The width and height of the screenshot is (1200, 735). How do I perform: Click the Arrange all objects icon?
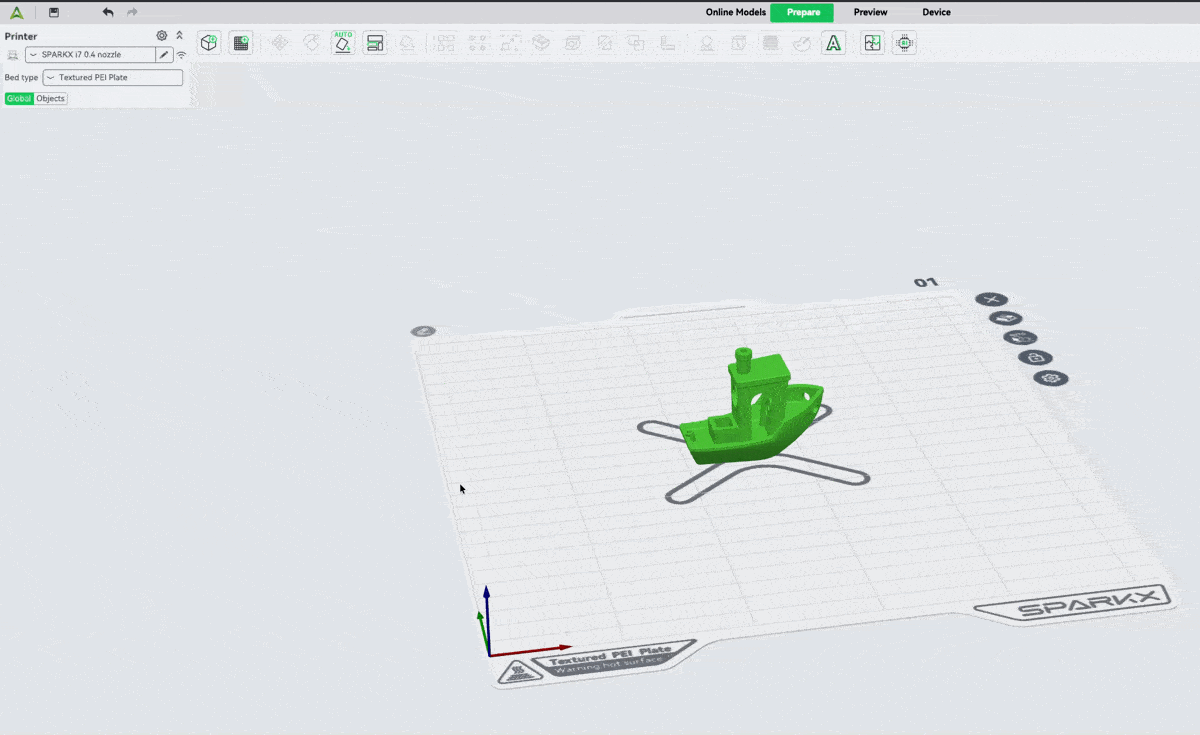pos(375,43)
